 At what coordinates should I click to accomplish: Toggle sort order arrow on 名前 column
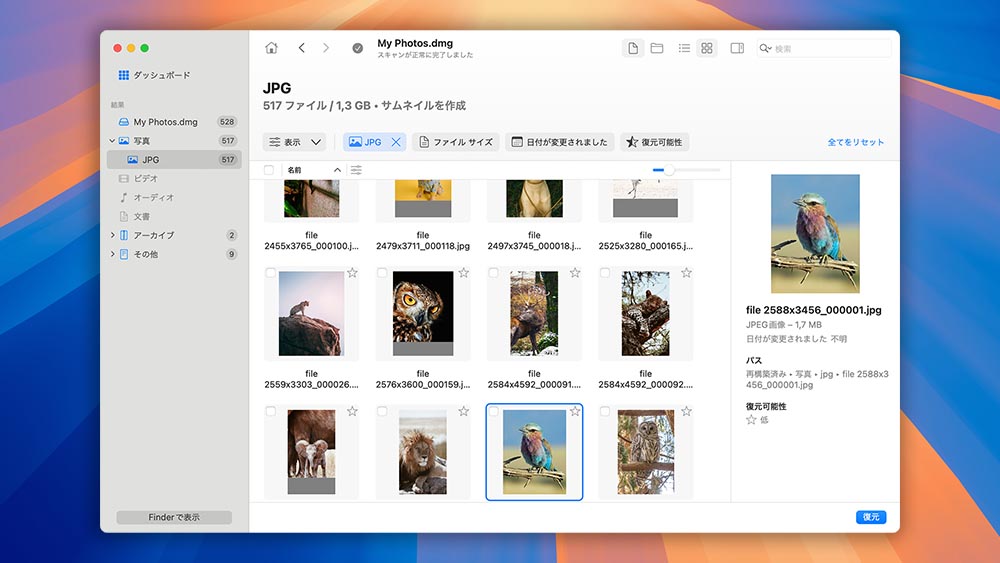[x=337, y=170]
